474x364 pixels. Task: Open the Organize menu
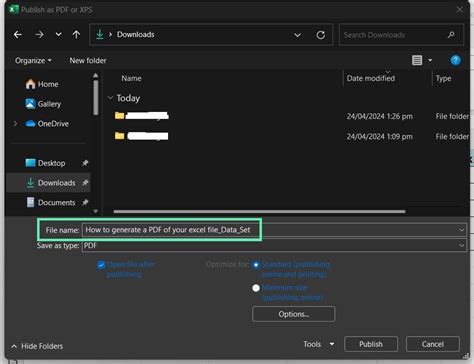point(33,61)
